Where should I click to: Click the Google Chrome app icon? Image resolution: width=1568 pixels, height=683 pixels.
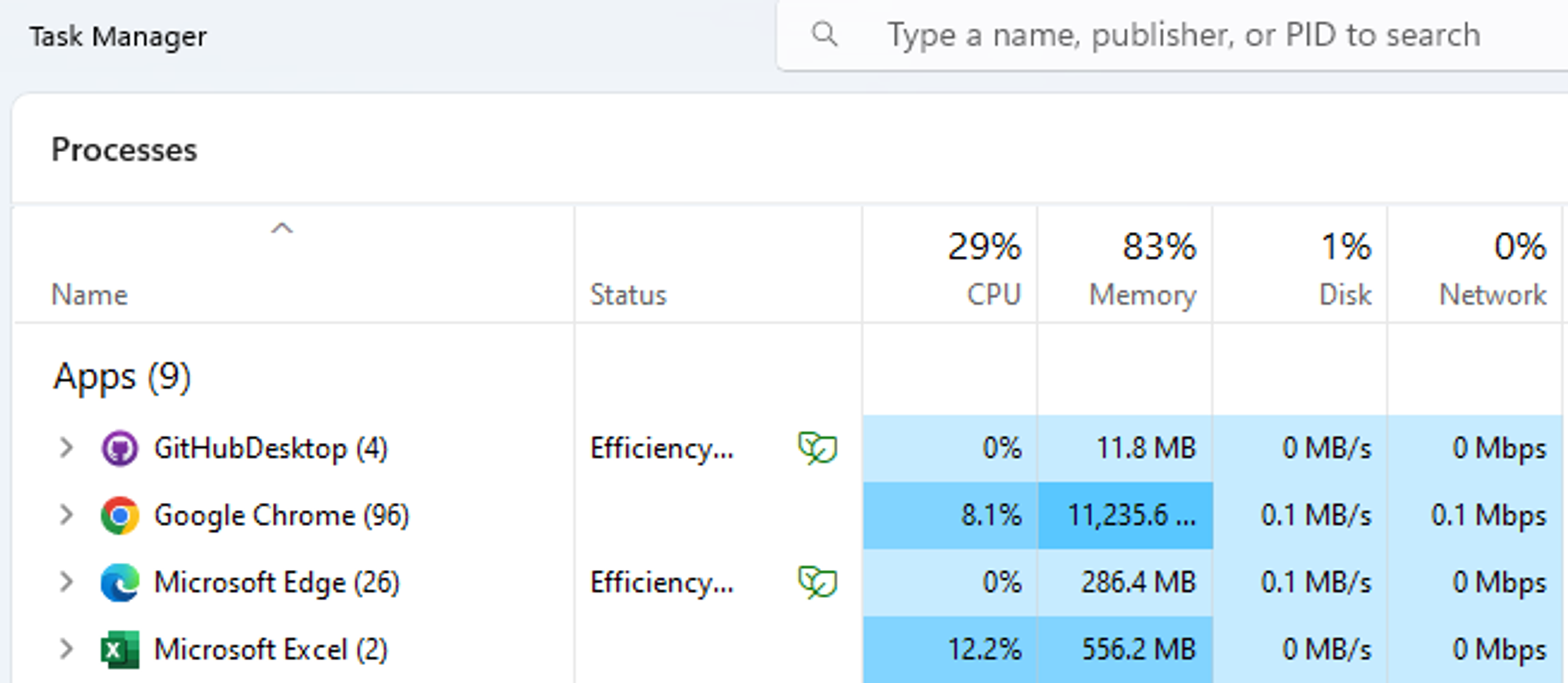[x=119, y=516]
